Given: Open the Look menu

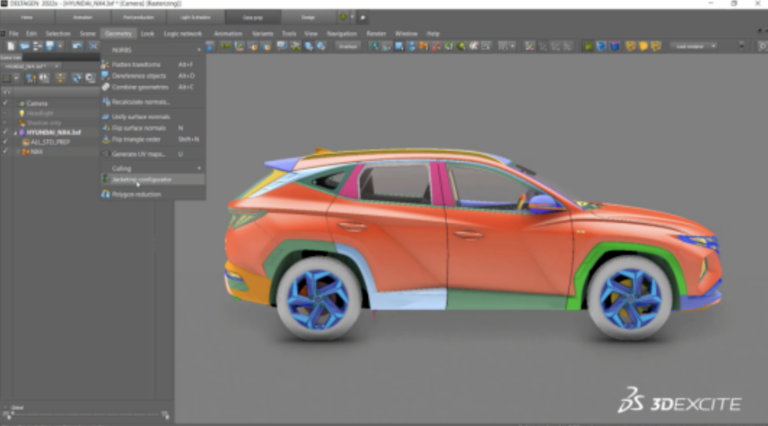Looking at the screenshot, I should 147,33.
